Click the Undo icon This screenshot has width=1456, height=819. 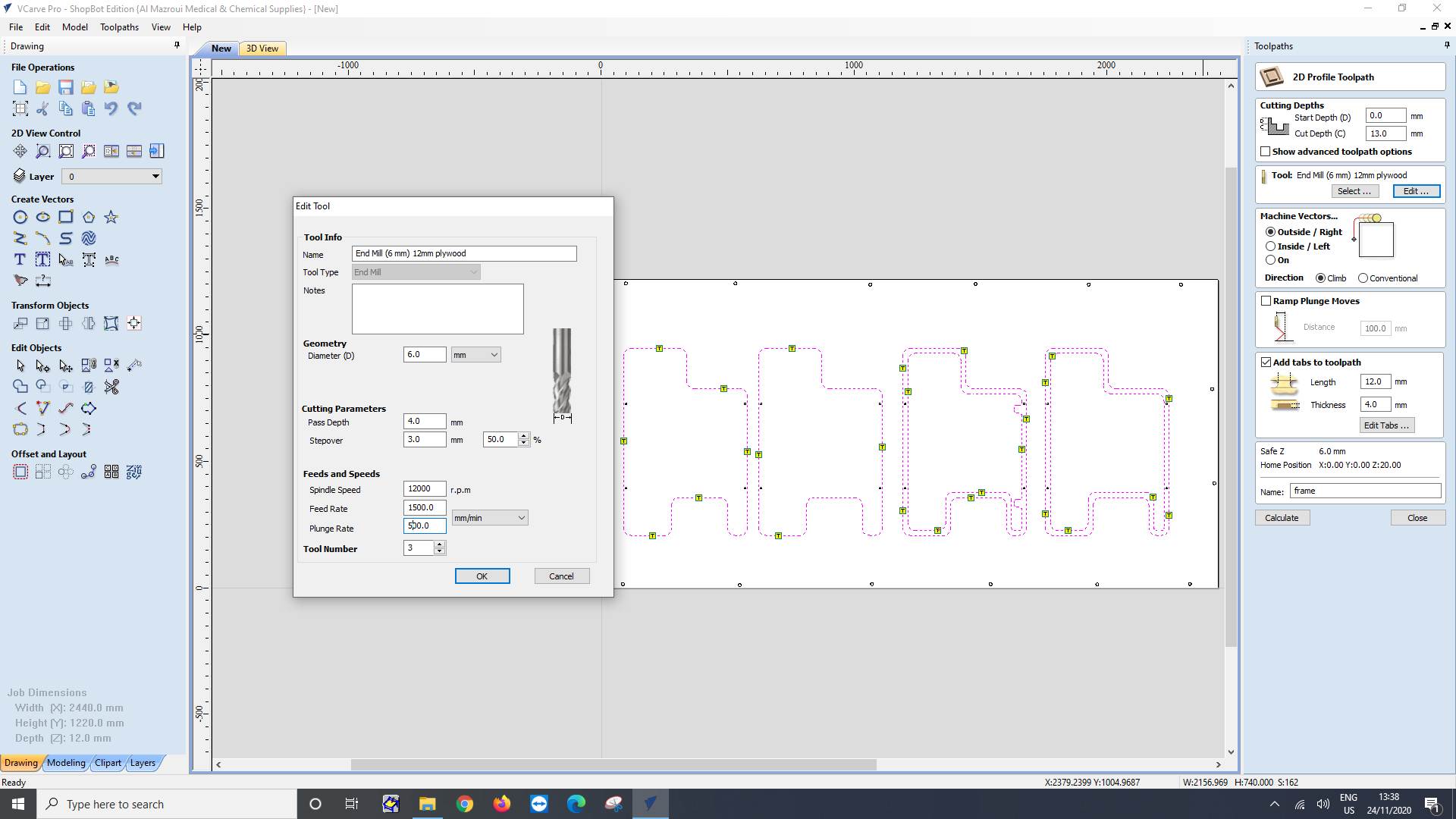click(111, 108)
